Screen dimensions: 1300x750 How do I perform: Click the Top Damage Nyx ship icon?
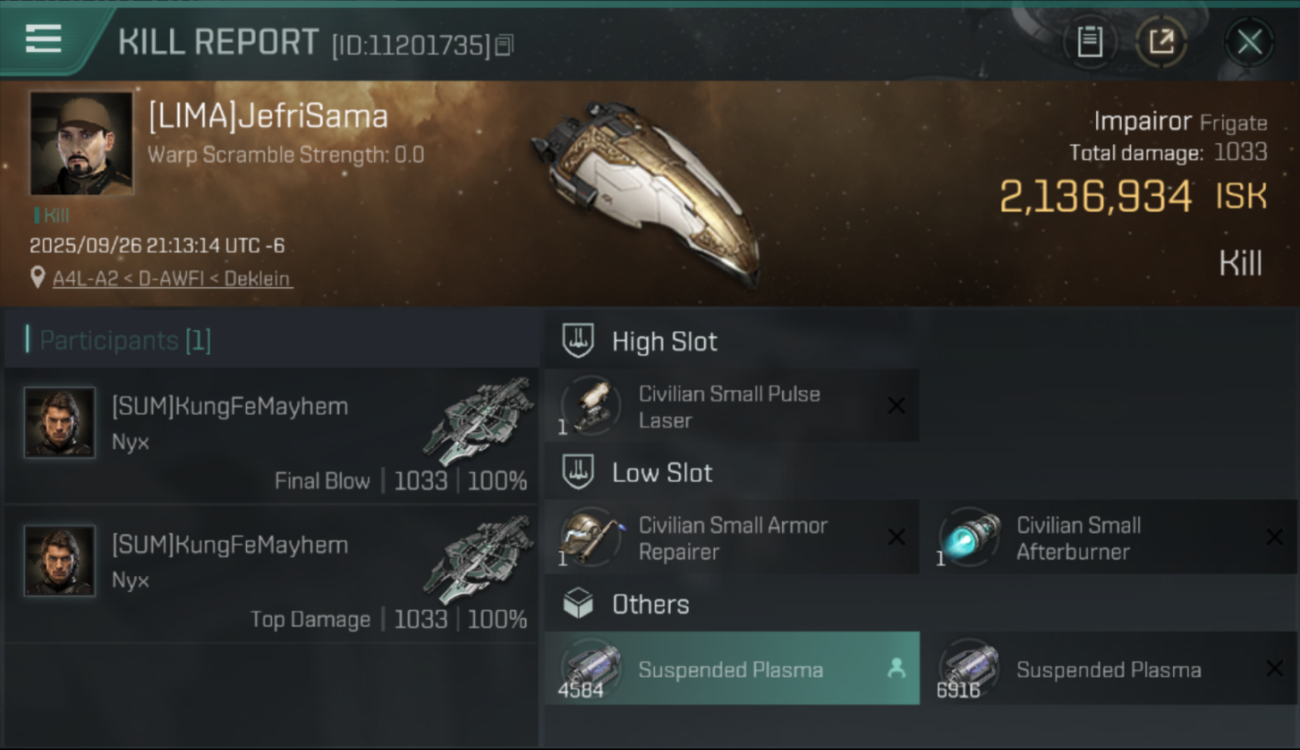pos(478,558)
